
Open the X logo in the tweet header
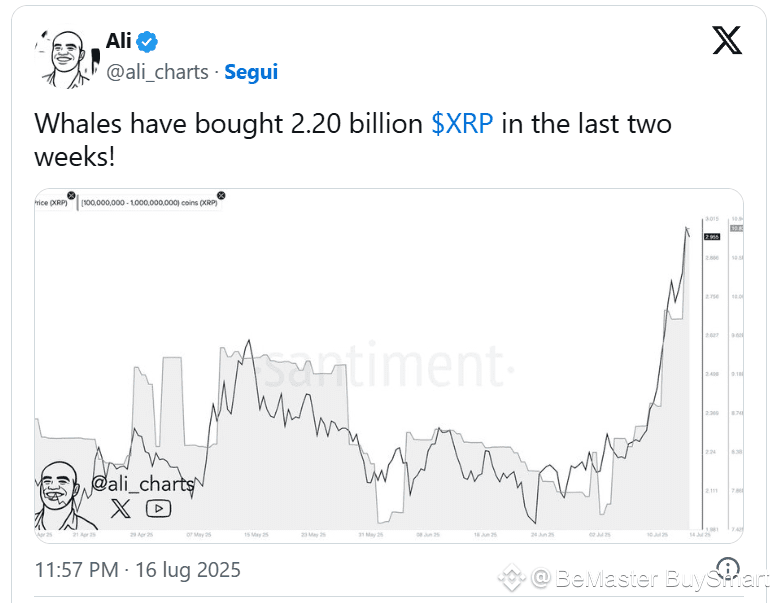coord(727,40)
